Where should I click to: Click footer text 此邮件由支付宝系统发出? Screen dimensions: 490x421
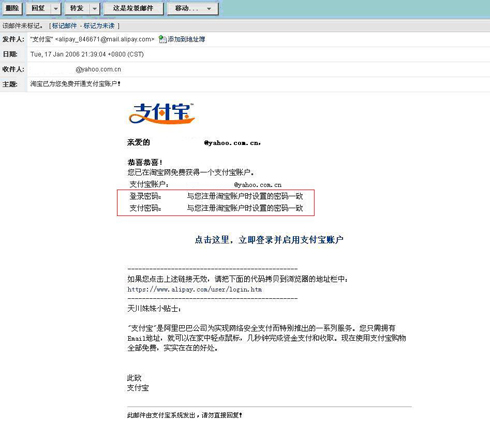point(160,415)
